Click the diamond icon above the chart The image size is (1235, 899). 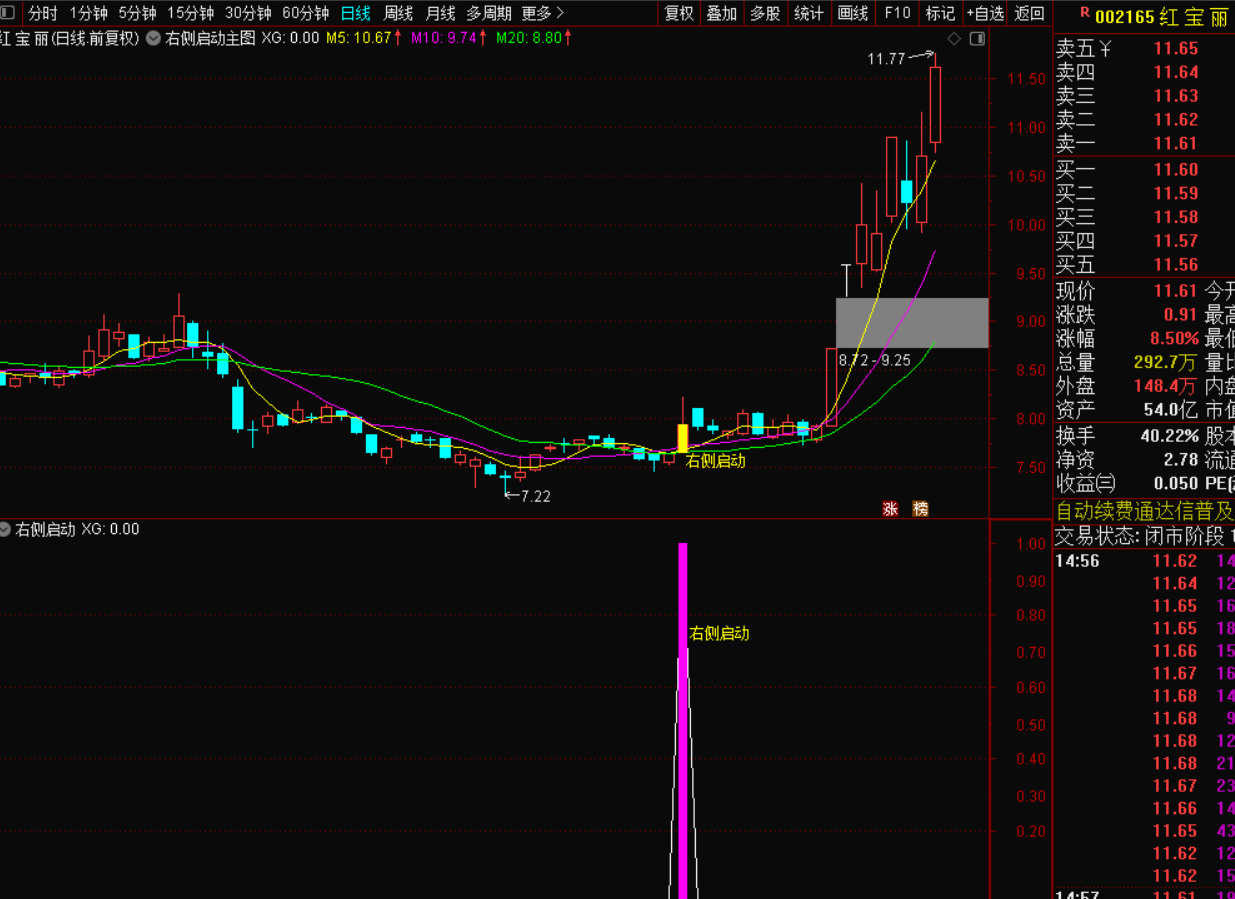coord(954,39)
